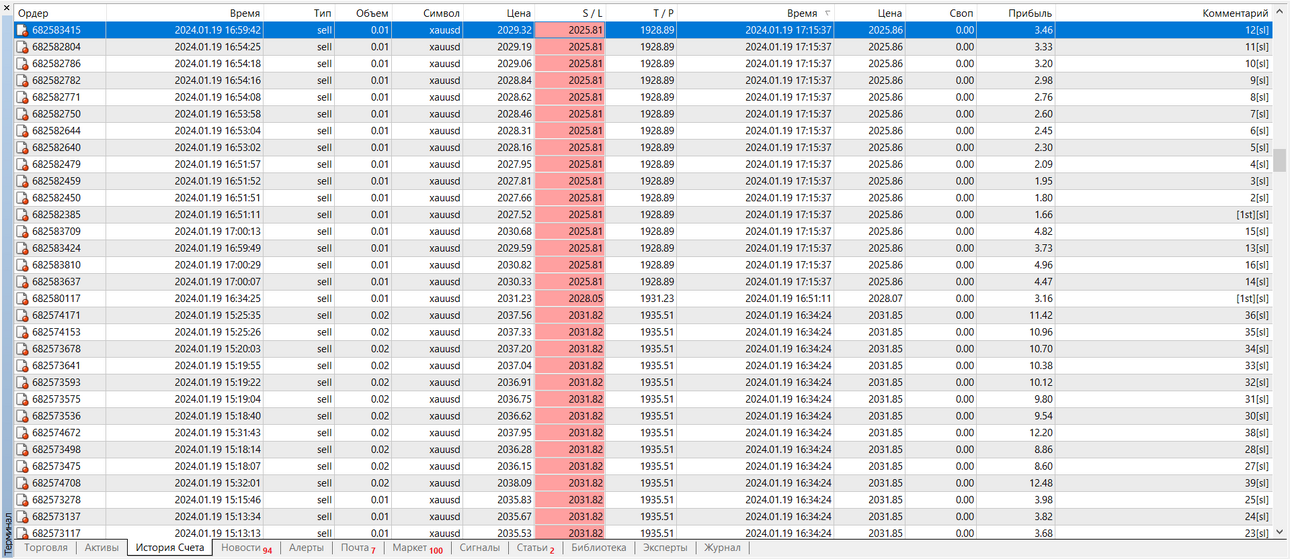Click the order icon for 682582385
This screenshot has width=1290, height=559.
[x=22, y=214]
